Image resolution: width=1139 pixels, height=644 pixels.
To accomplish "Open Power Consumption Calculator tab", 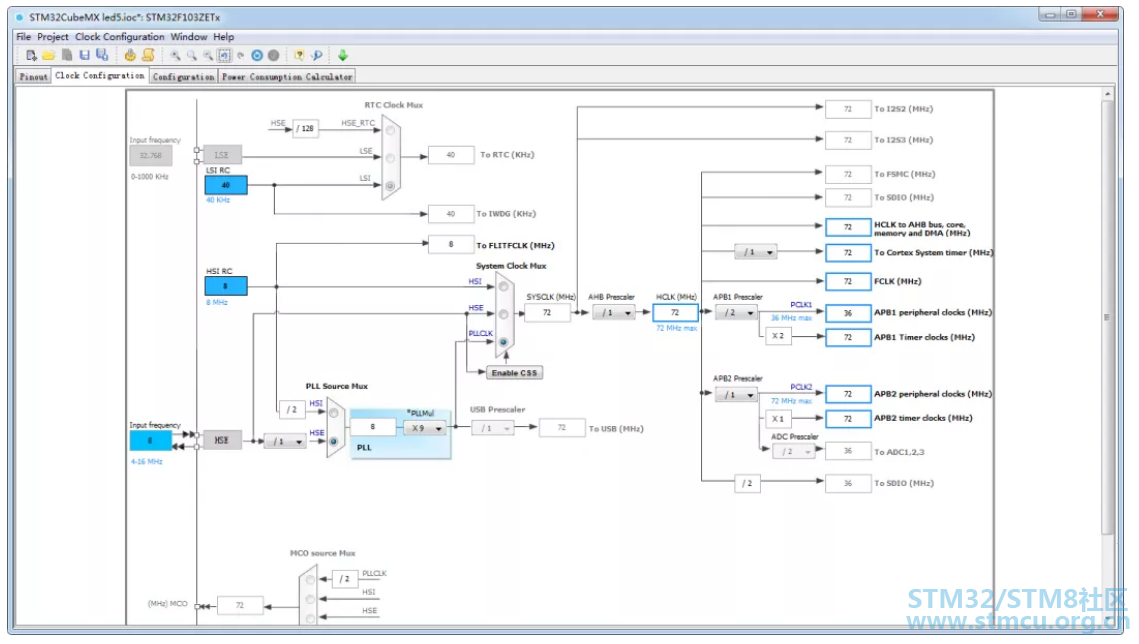I will tap(288, 76).
